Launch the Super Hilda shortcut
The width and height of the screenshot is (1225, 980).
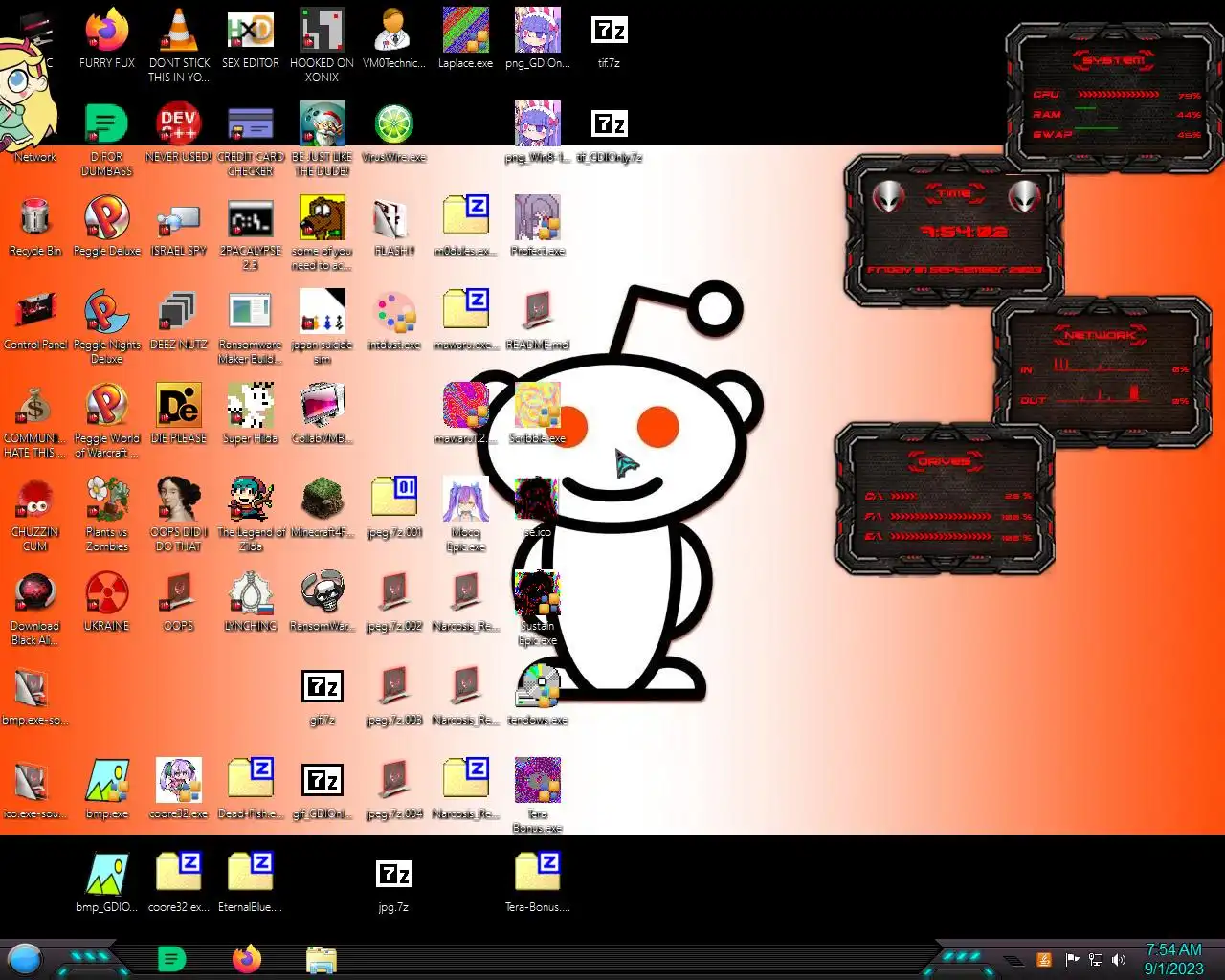coord(251,412)
